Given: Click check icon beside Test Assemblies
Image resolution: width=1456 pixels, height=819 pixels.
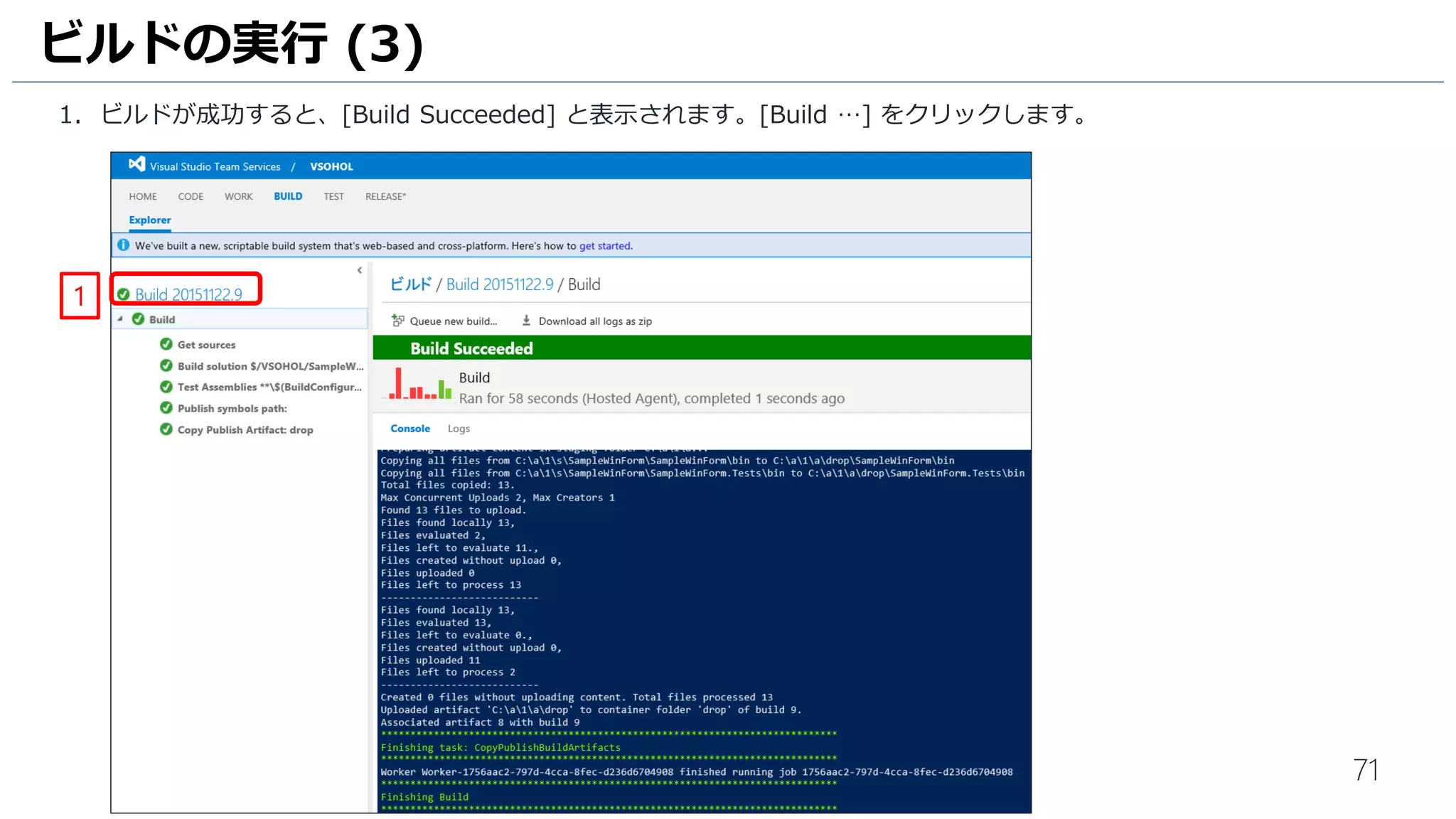Looking at the screenshot, I should [166, 387].
